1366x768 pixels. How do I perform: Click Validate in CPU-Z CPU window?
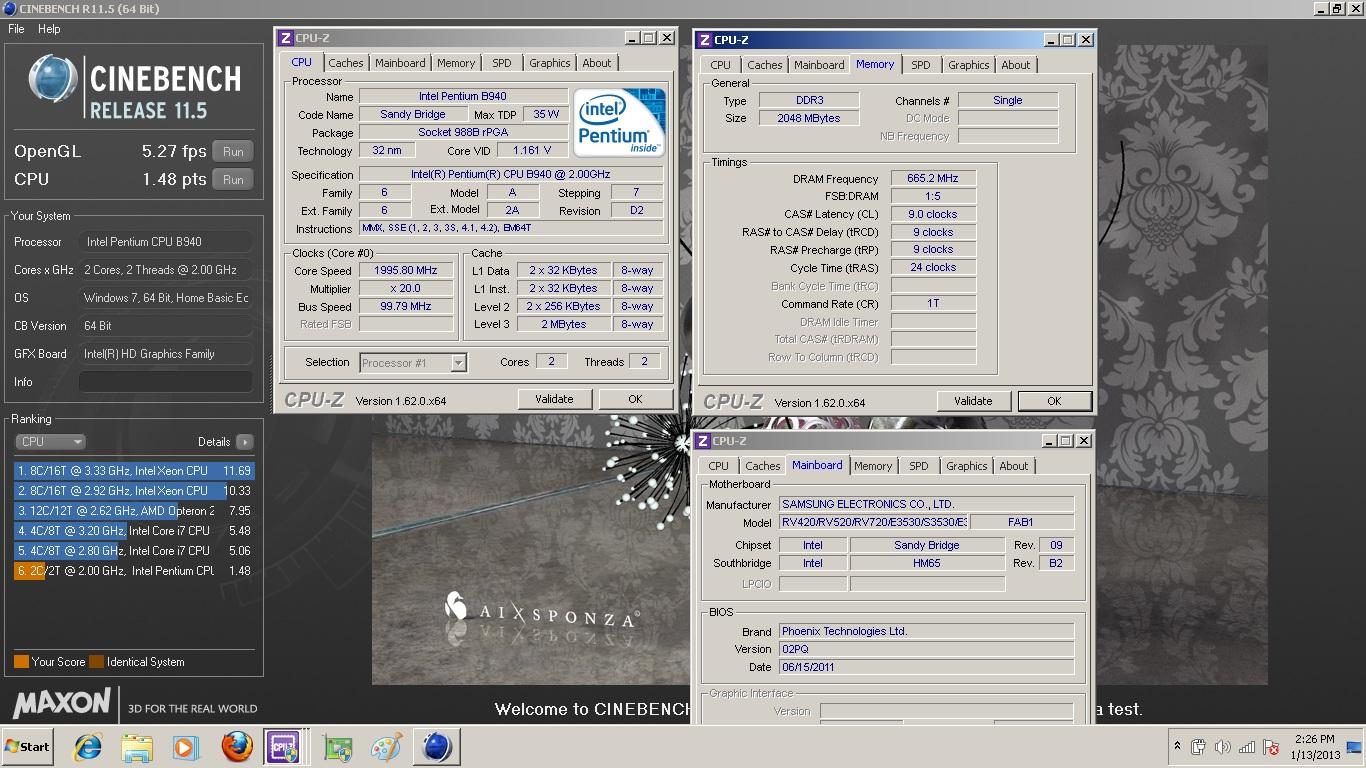pyautogui.click(x=554, y=399)
